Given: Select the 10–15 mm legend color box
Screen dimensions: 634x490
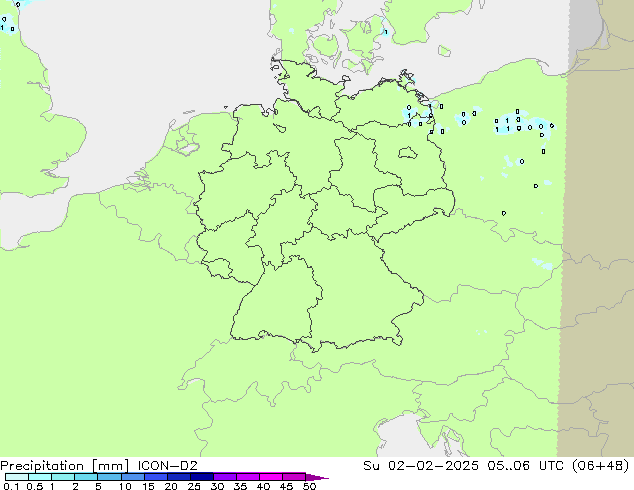Looking at the screenshot, I should click(133, 477).
